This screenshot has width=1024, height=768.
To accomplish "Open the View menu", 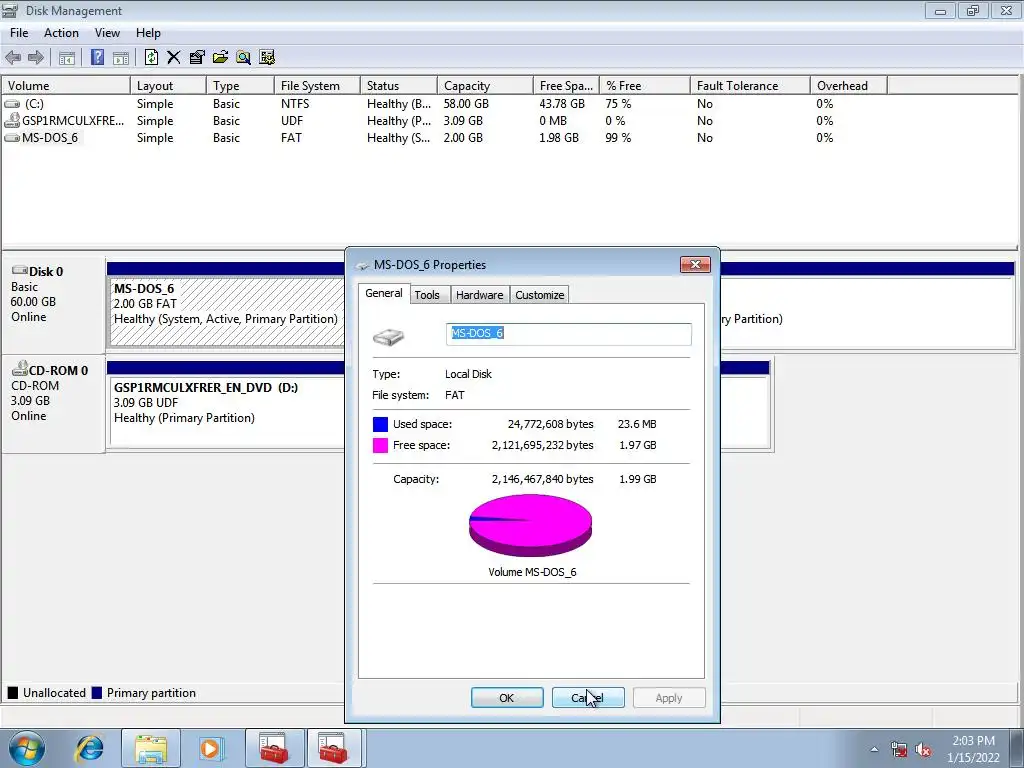I will [x=107, y=33].
